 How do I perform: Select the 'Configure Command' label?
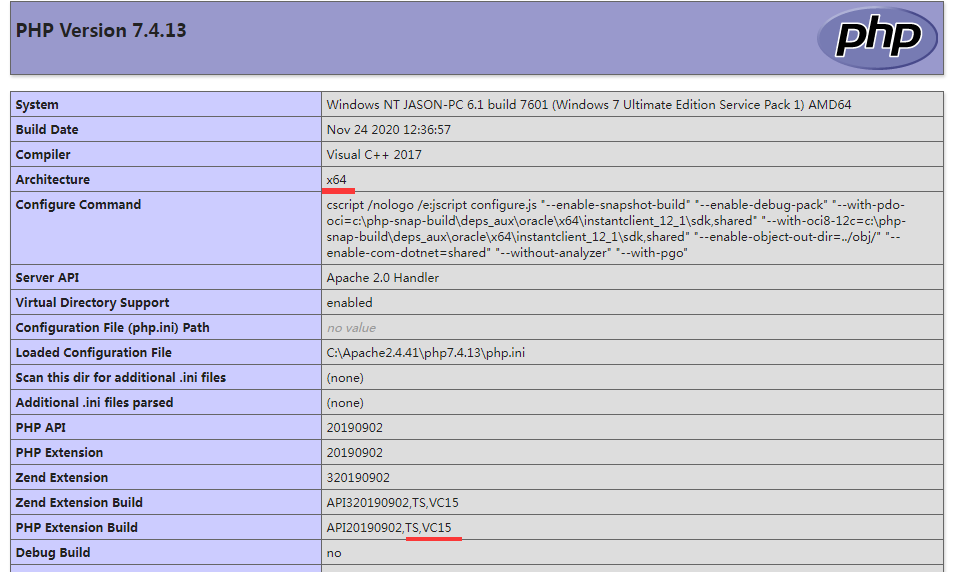coord(78,205)
